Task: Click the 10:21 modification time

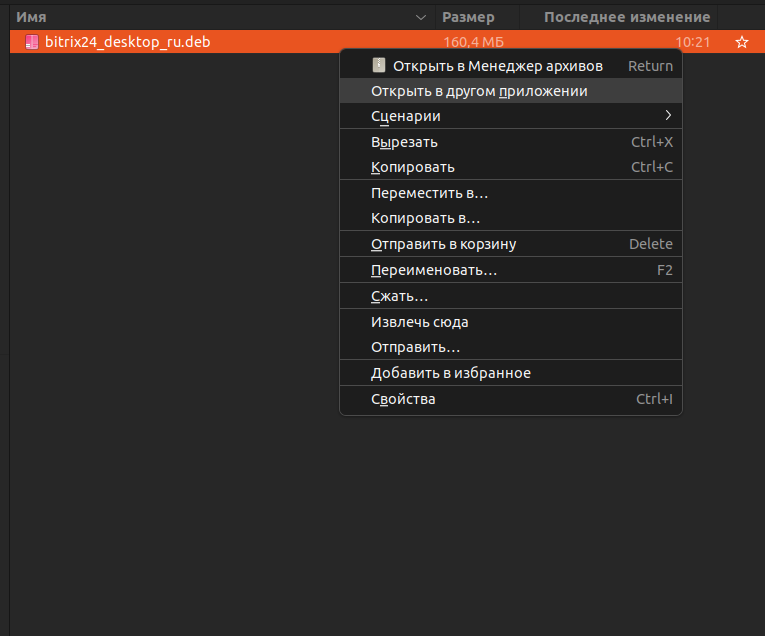Action: click(693, 42)
